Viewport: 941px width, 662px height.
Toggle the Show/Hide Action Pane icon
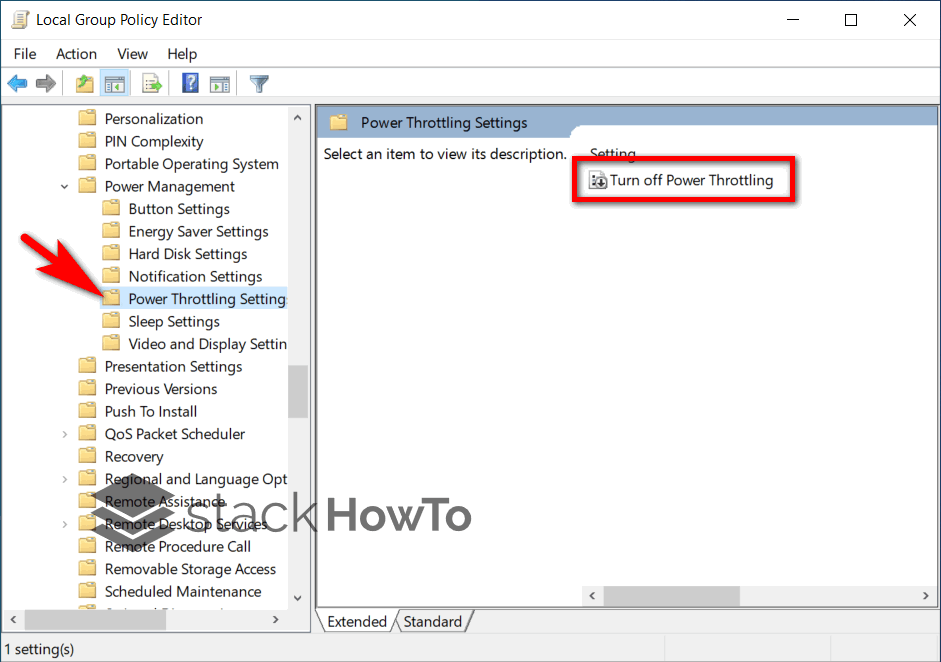tap(221, 83)
